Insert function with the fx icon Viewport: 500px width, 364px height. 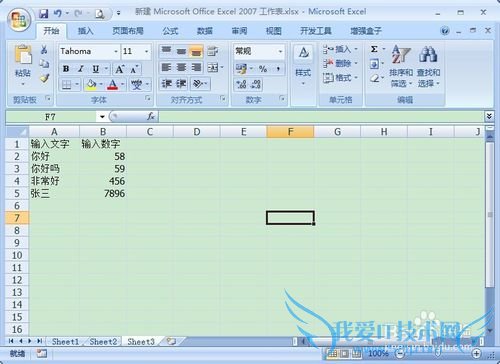tap(151, 116)
